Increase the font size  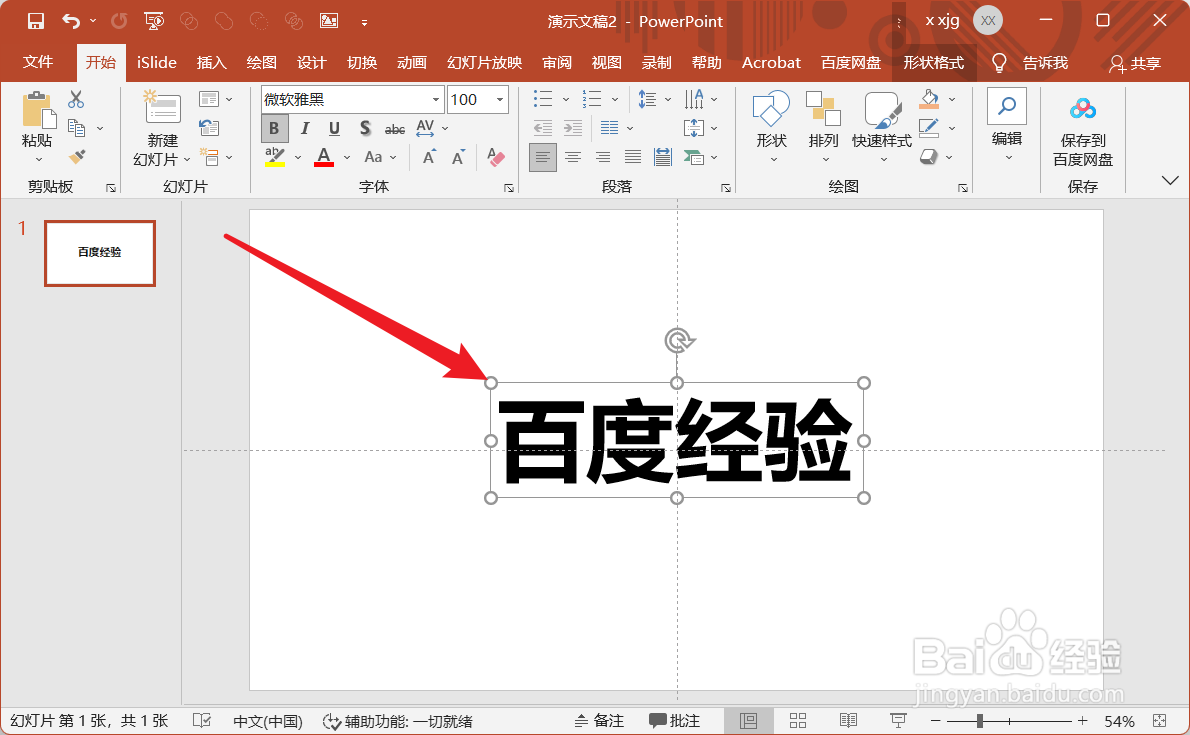point(430,157)
